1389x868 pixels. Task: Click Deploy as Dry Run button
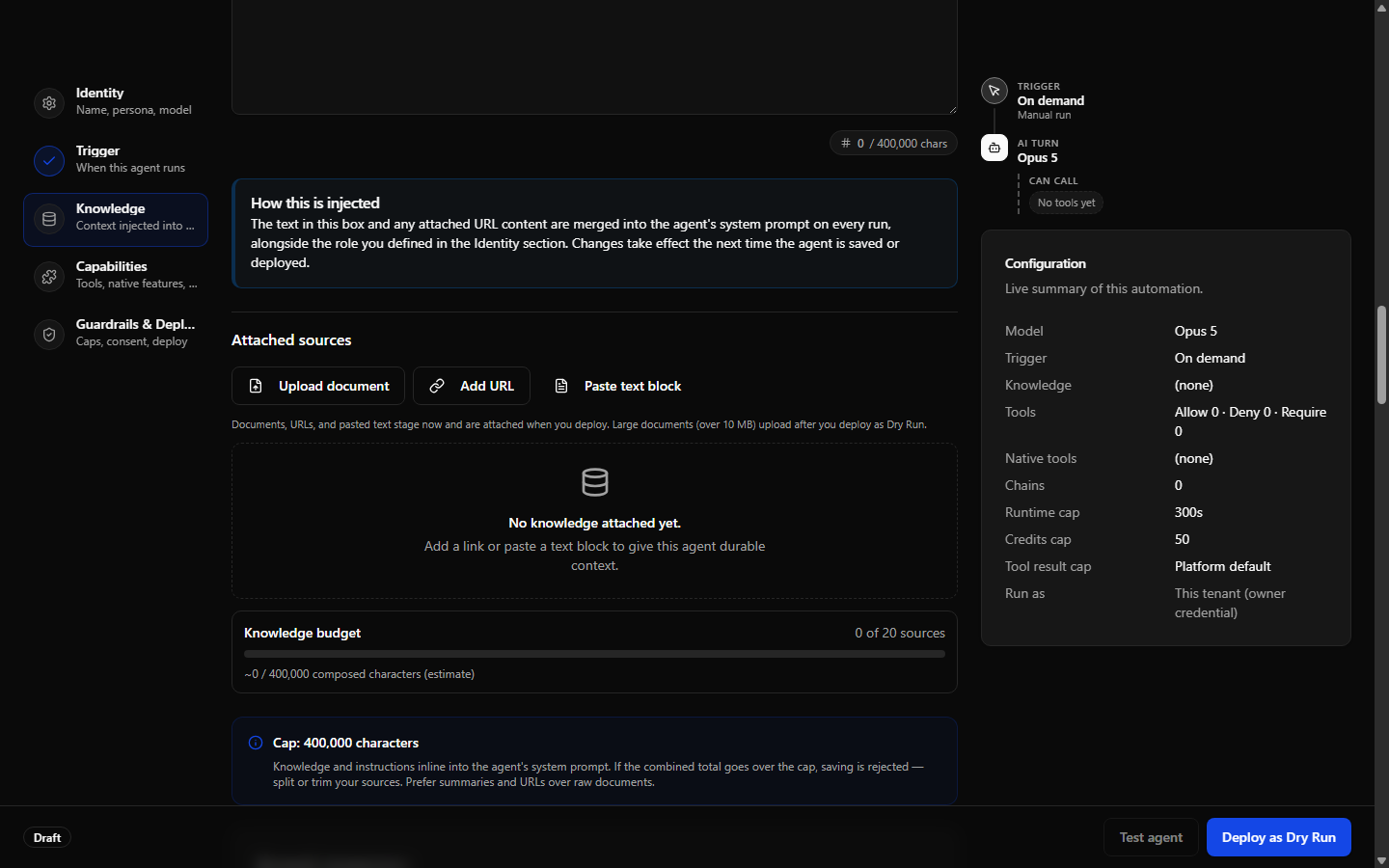[x=1279, y=837]
